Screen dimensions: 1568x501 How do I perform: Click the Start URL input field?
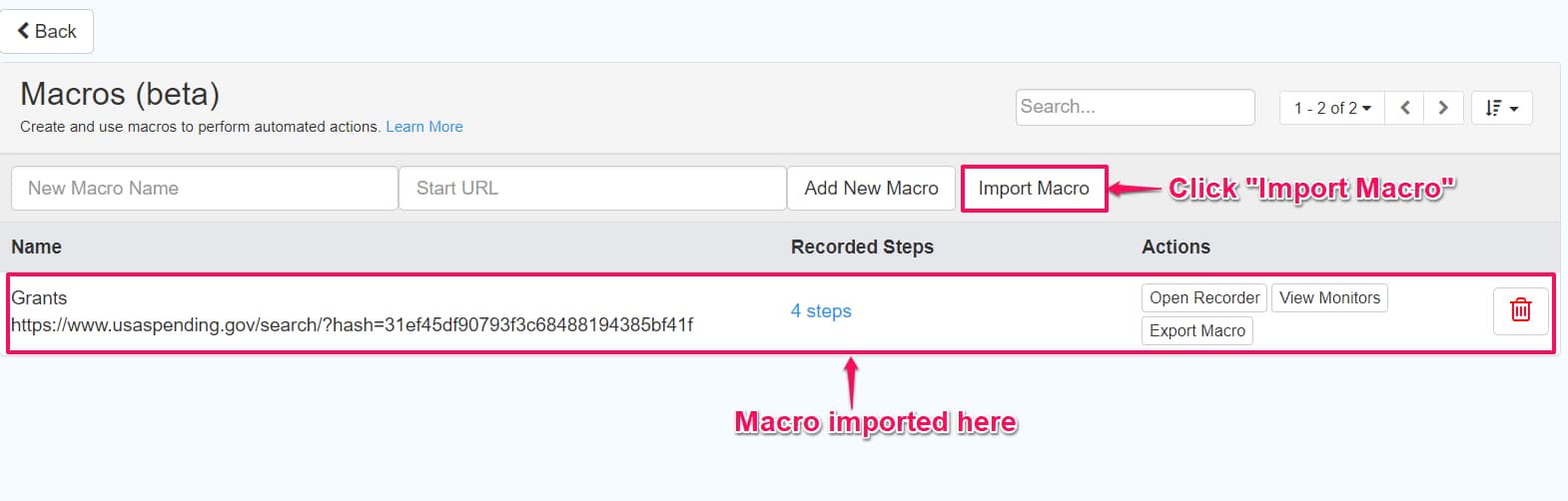coord(592,189)
